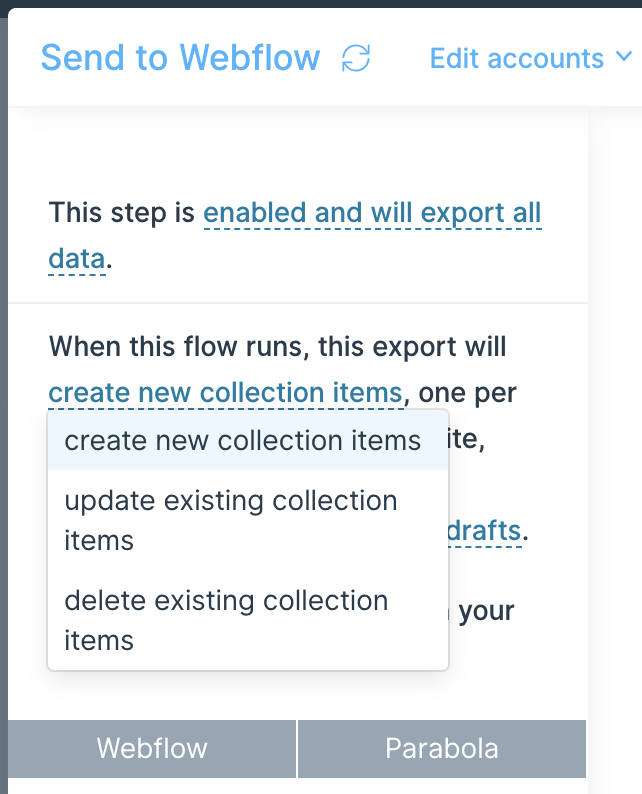Click the 'This step is' text
The height and width of the screenshot is (794, 642).
(122, 213)
